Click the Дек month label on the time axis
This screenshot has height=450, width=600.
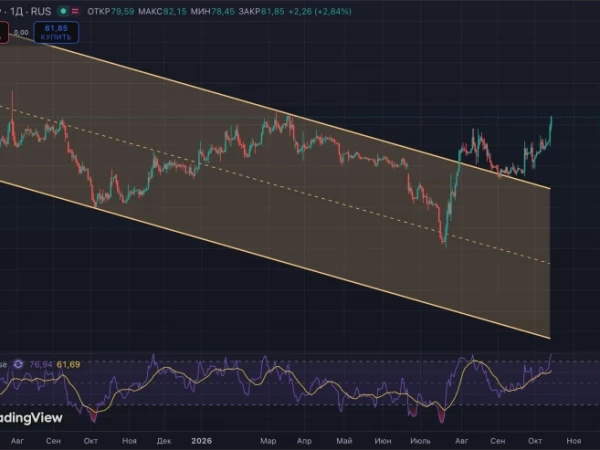point(164,441)
